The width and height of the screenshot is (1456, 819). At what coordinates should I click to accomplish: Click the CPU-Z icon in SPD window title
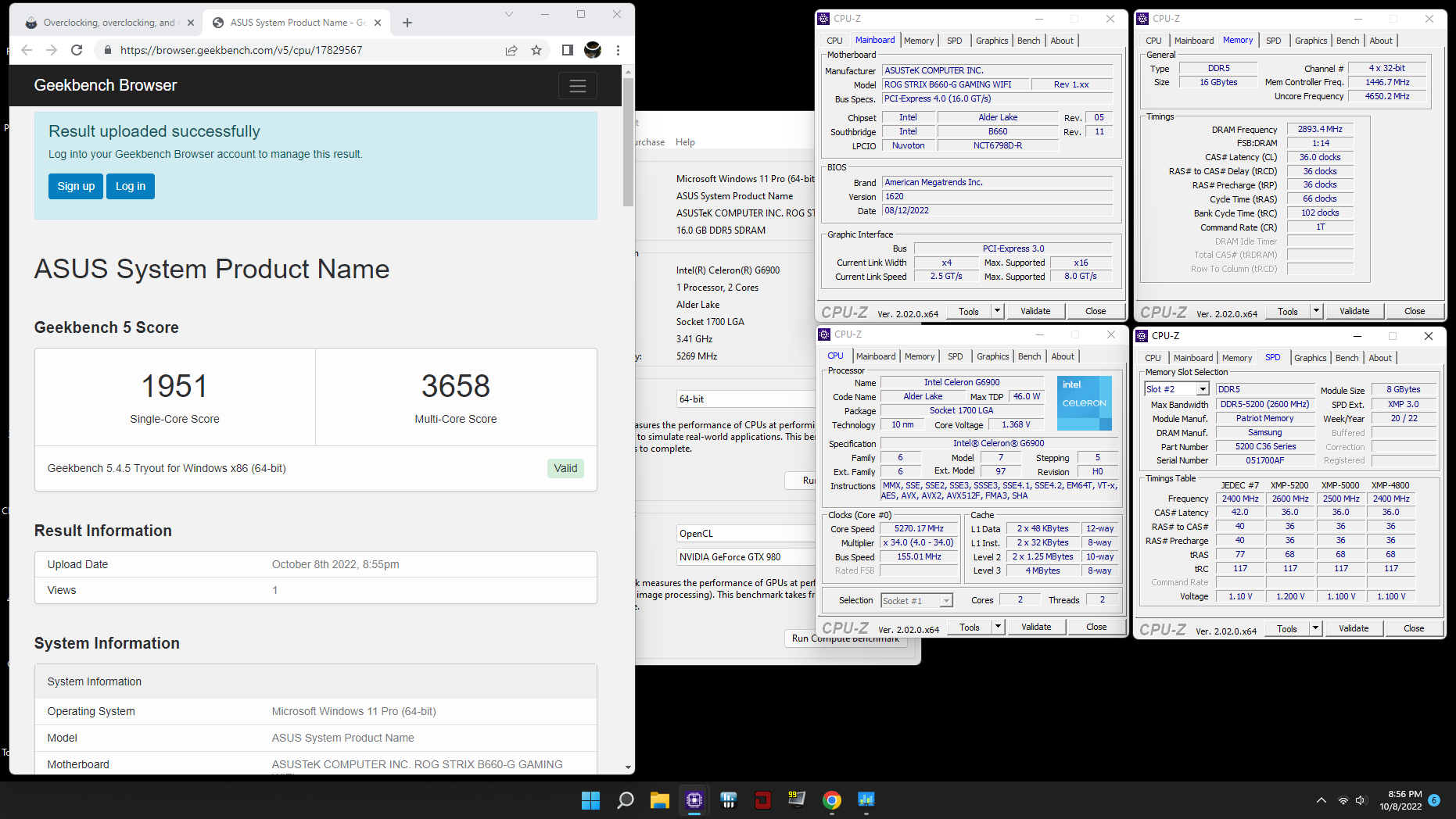click(x=1142, y=336)
